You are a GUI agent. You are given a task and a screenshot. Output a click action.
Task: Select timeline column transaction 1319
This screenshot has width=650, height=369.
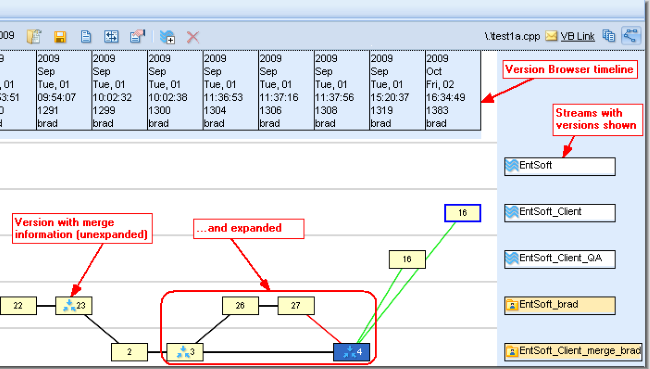coord(397,90)
